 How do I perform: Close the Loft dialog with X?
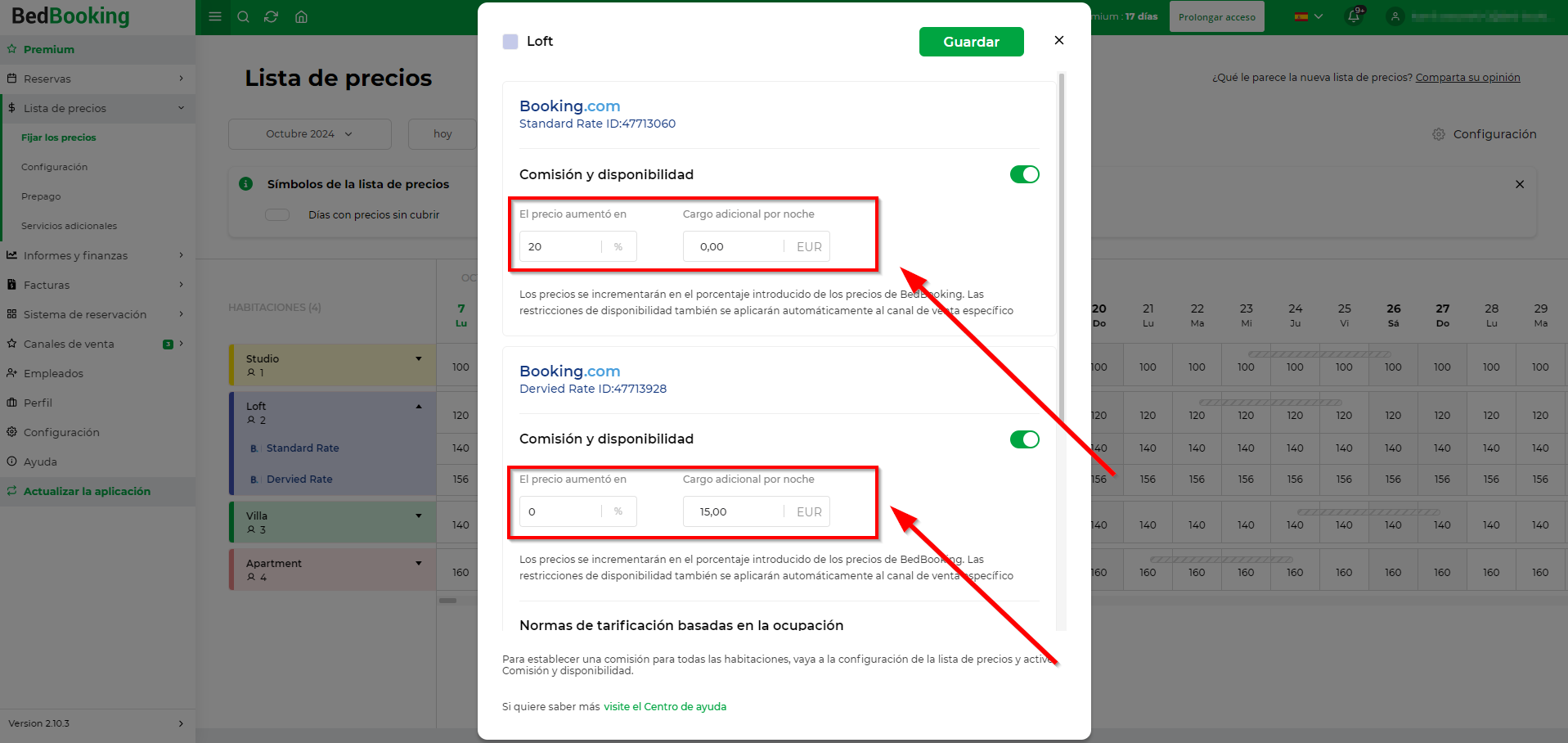tap(1059, 40)
